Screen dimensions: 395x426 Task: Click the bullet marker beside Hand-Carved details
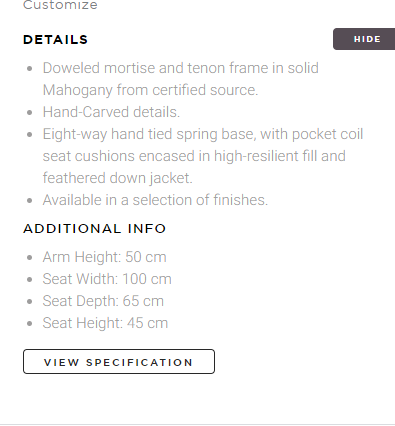(x=30, y=113)
